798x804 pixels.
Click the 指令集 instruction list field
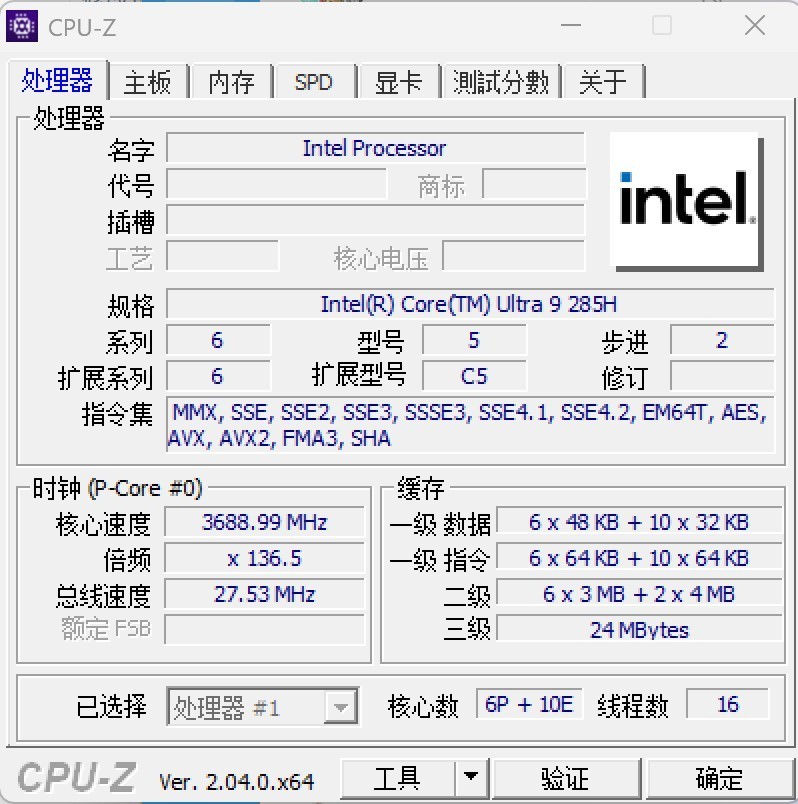pyautogui.click(x=470, y=425)
